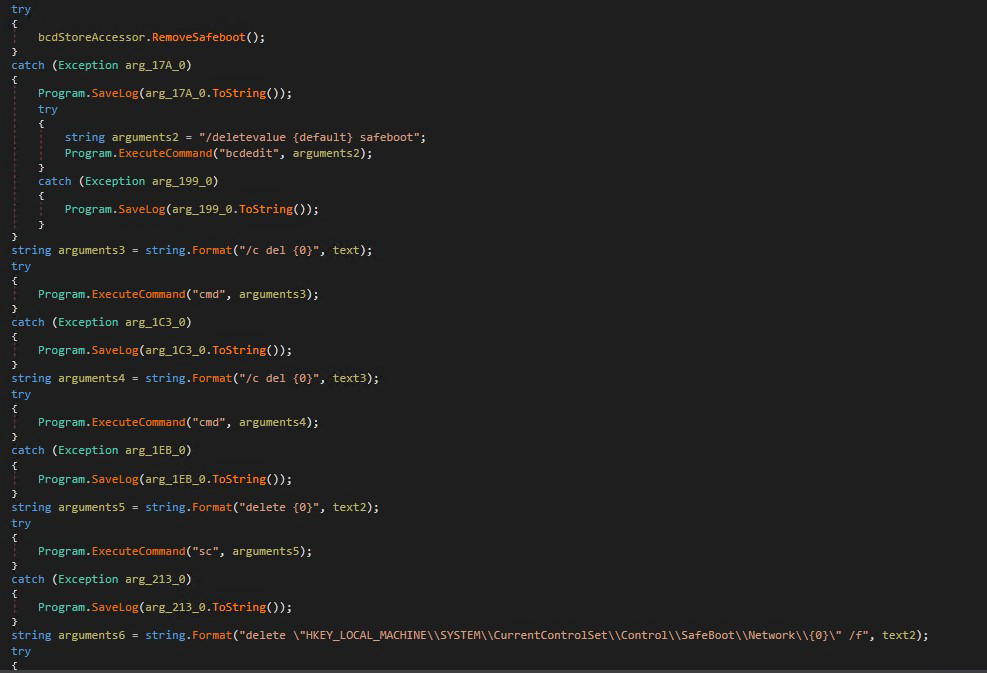This screenshot has width=987, height=673.
Task: Place cursor on arguments2 variable declaration
Action: 145,137
